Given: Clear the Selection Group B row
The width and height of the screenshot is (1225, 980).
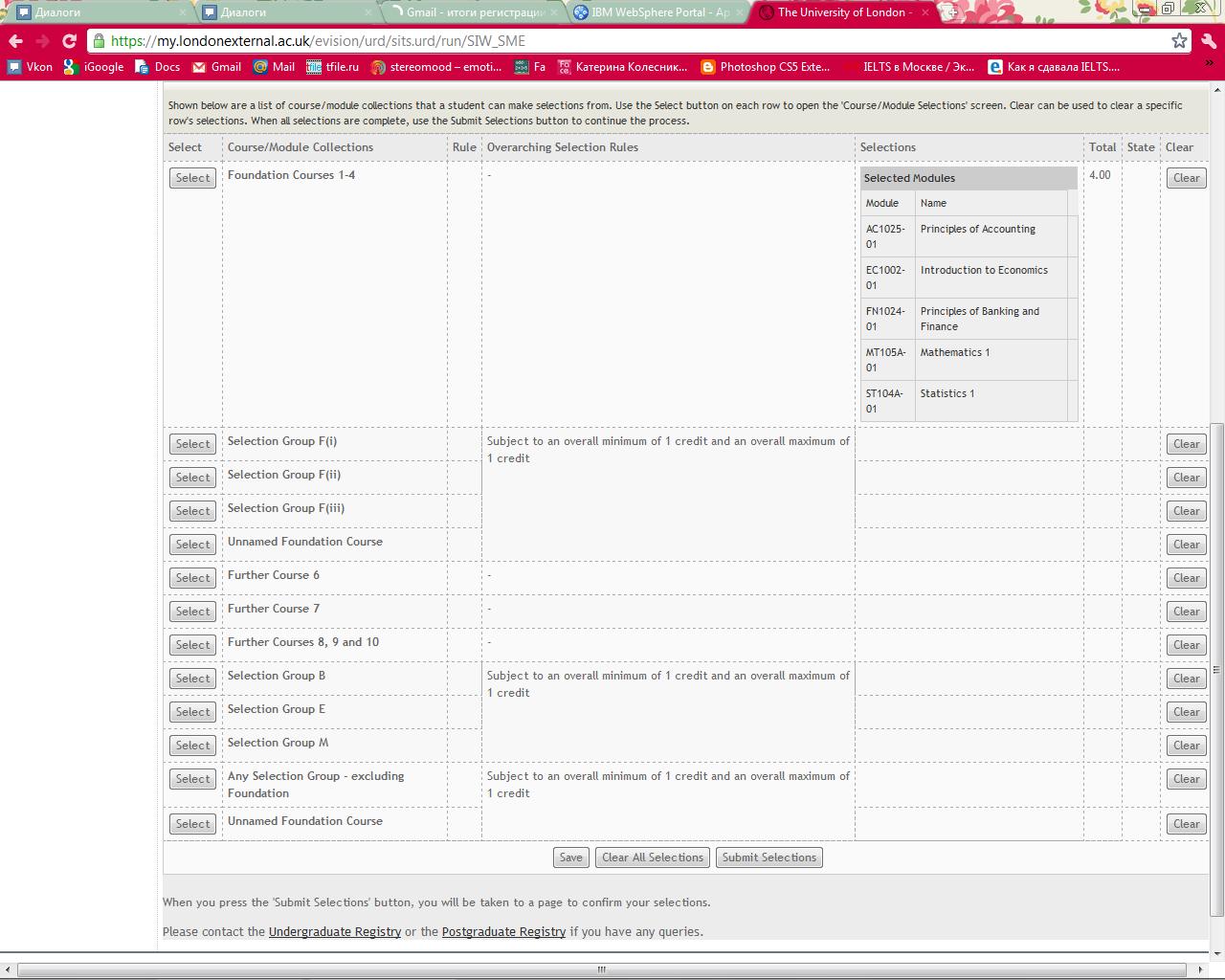Looking at the screenshot, I should point(1187,679).
